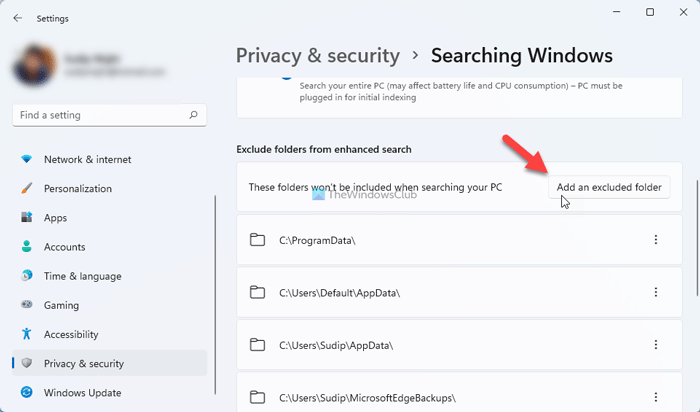
Task: Open more options for MicrosoftEdgeBackups folder
Action: coord(656,397)
